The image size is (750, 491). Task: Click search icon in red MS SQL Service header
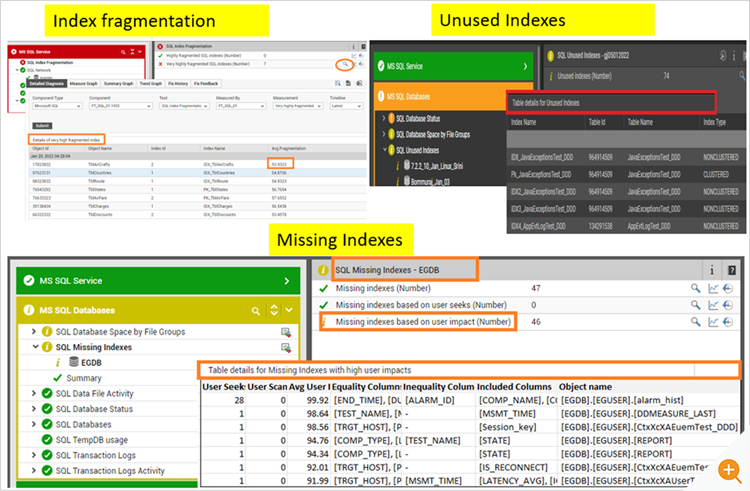tap(123, 52)
